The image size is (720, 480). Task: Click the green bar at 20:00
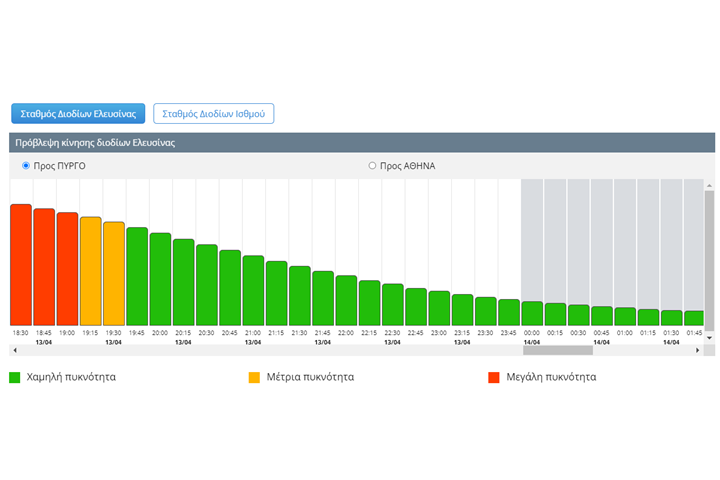point(160,279)
